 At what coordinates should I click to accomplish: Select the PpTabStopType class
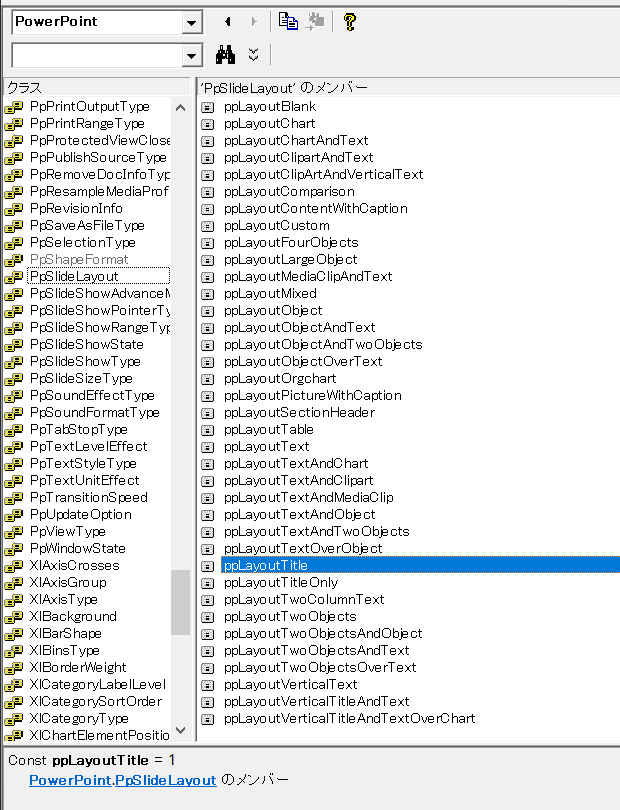(x=79, y=429)
